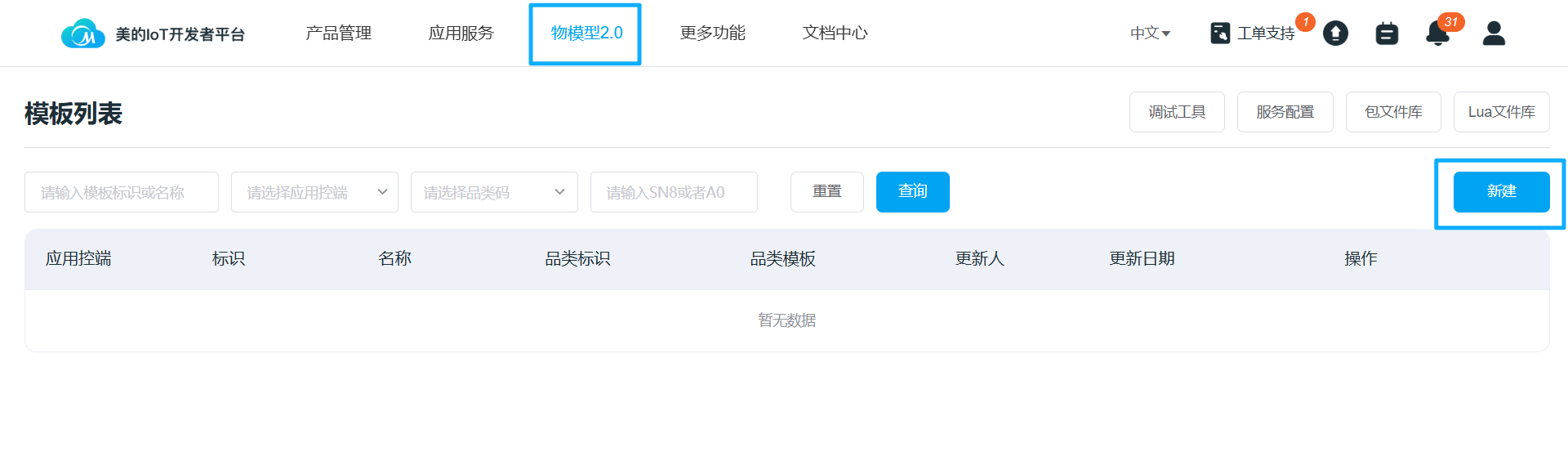Open the user profile icon
This screenshot has height=452, width=1568.
(1494, 34)
